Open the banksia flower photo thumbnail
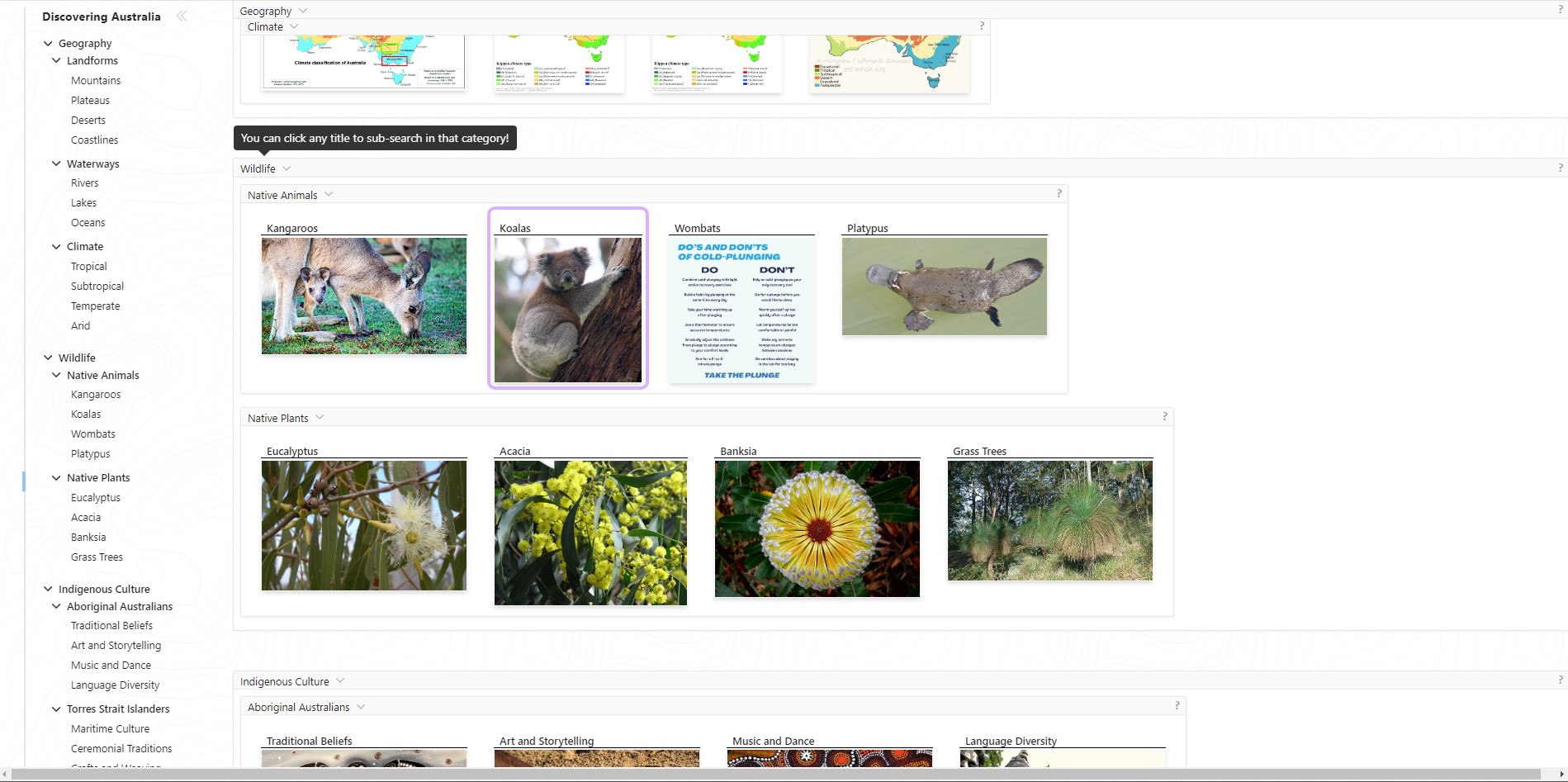This screenshot has height=782, width=1568. [x=817, y=528]
